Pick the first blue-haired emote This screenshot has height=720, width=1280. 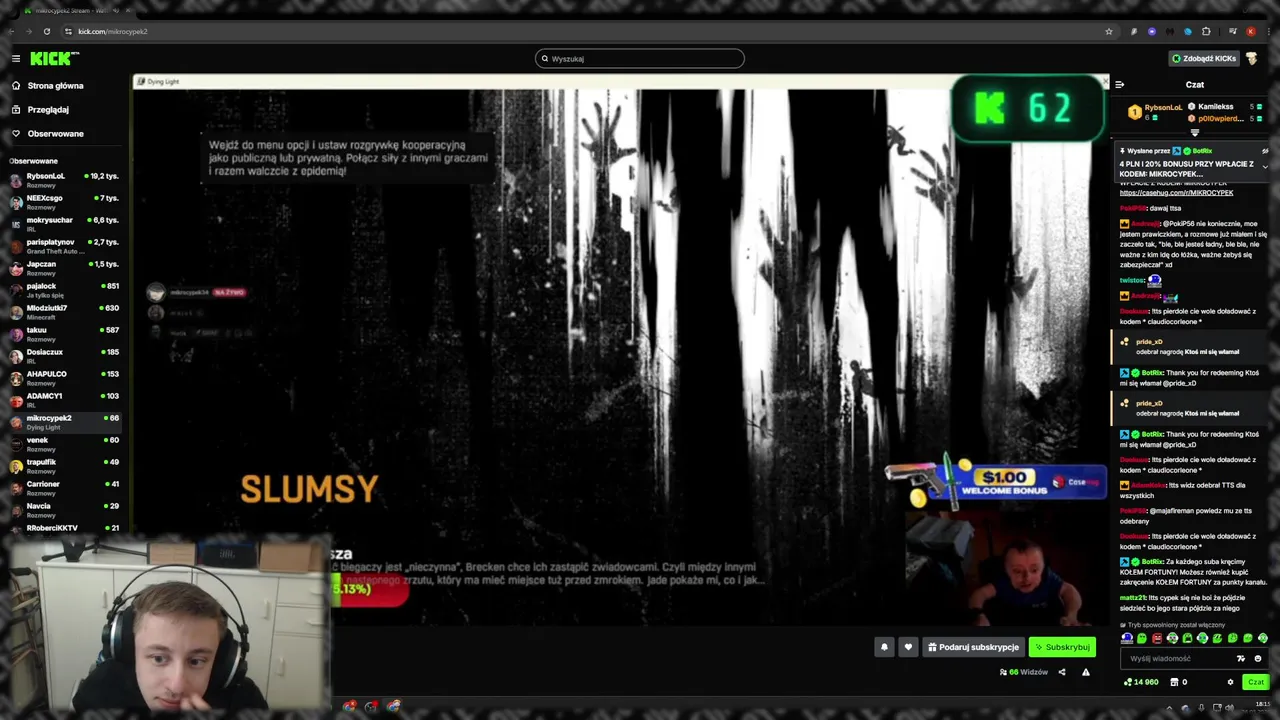[x=1127, y=638]
